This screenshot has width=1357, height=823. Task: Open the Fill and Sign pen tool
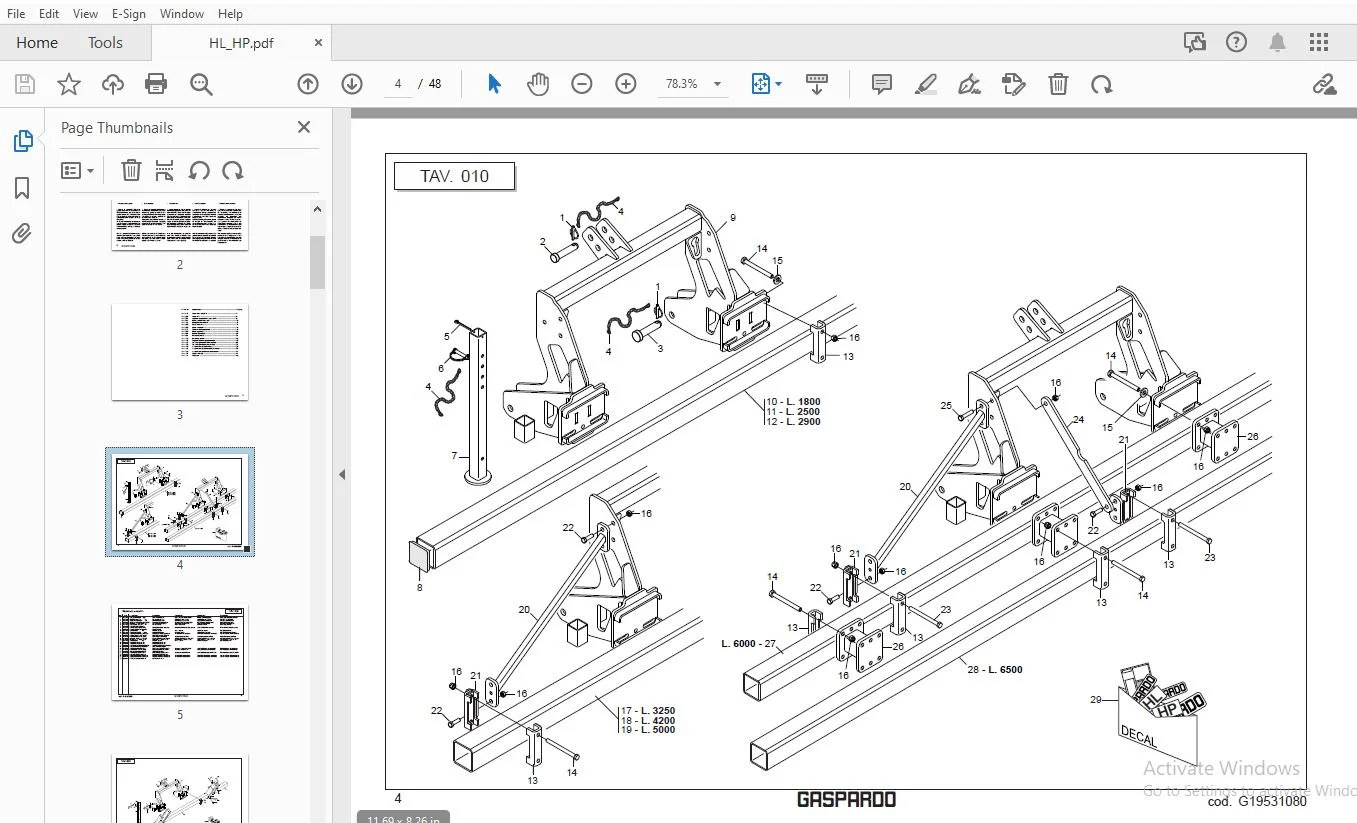[x=969, y=84]
